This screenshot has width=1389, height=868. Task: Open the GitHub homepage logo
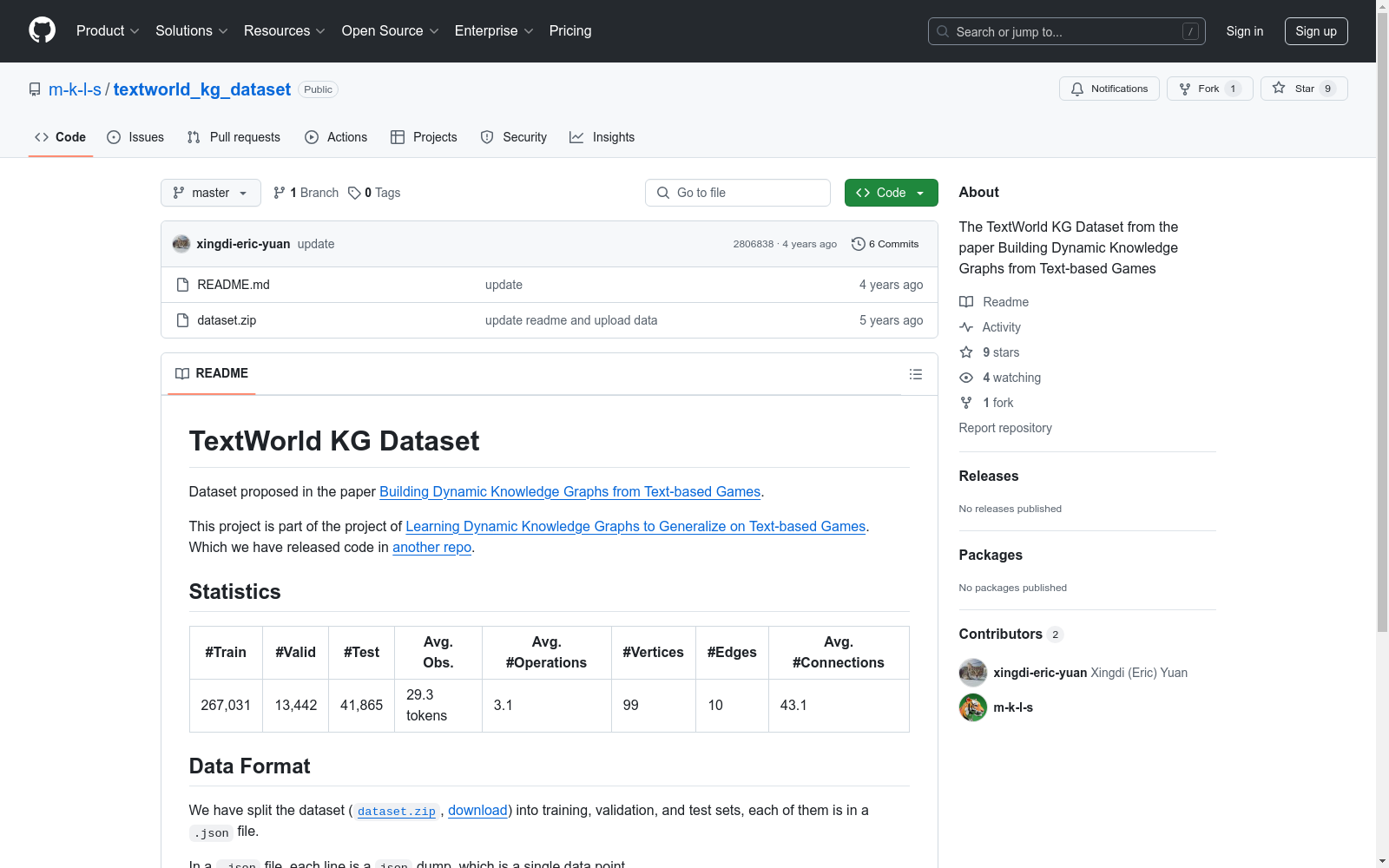42,30
